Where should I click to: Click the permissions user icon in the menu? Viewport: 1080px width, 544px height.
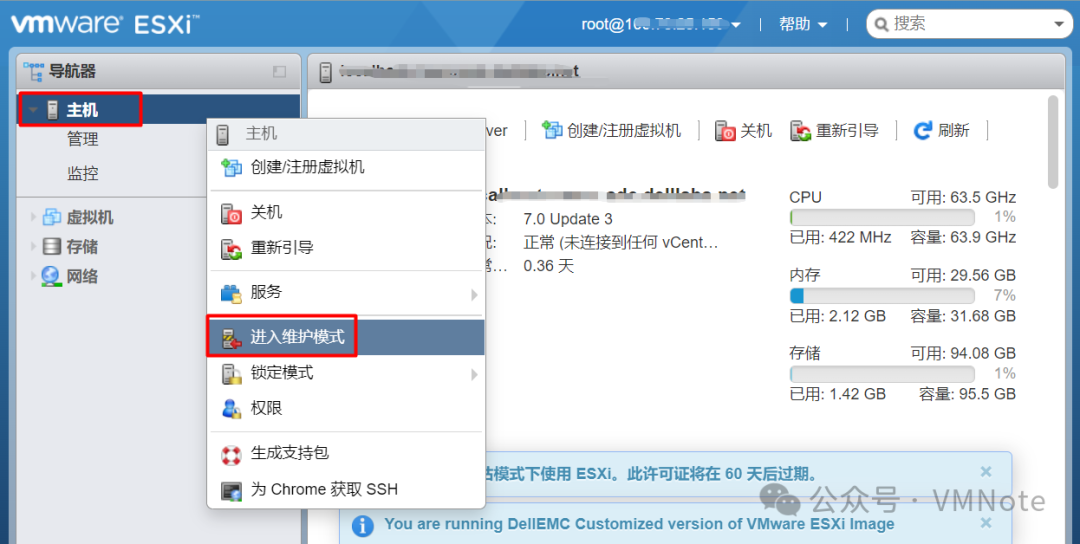[231, 408]
